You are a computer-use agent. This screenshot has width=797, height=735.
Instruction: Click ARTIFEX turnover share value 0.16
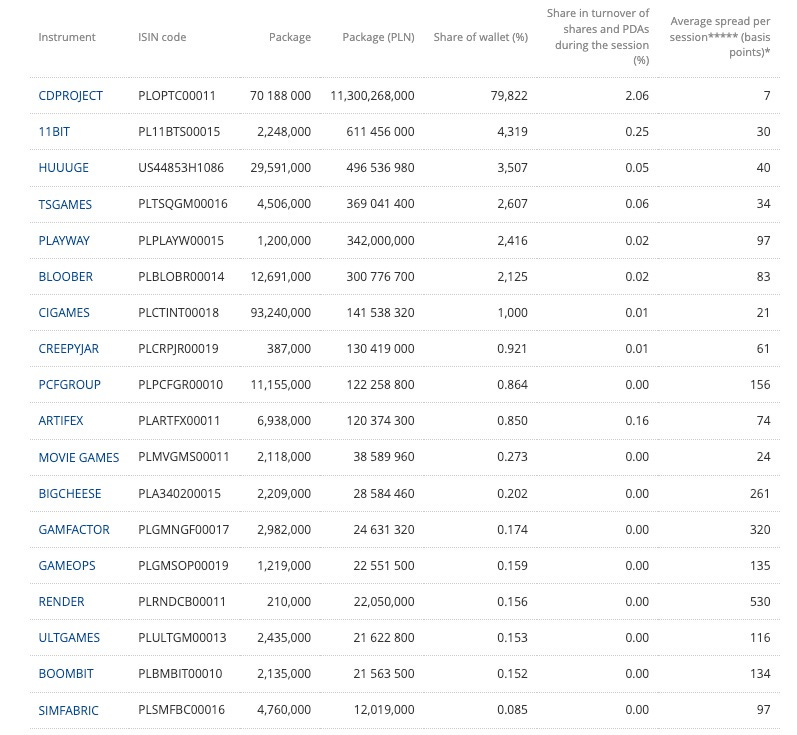tap(637, 421)
